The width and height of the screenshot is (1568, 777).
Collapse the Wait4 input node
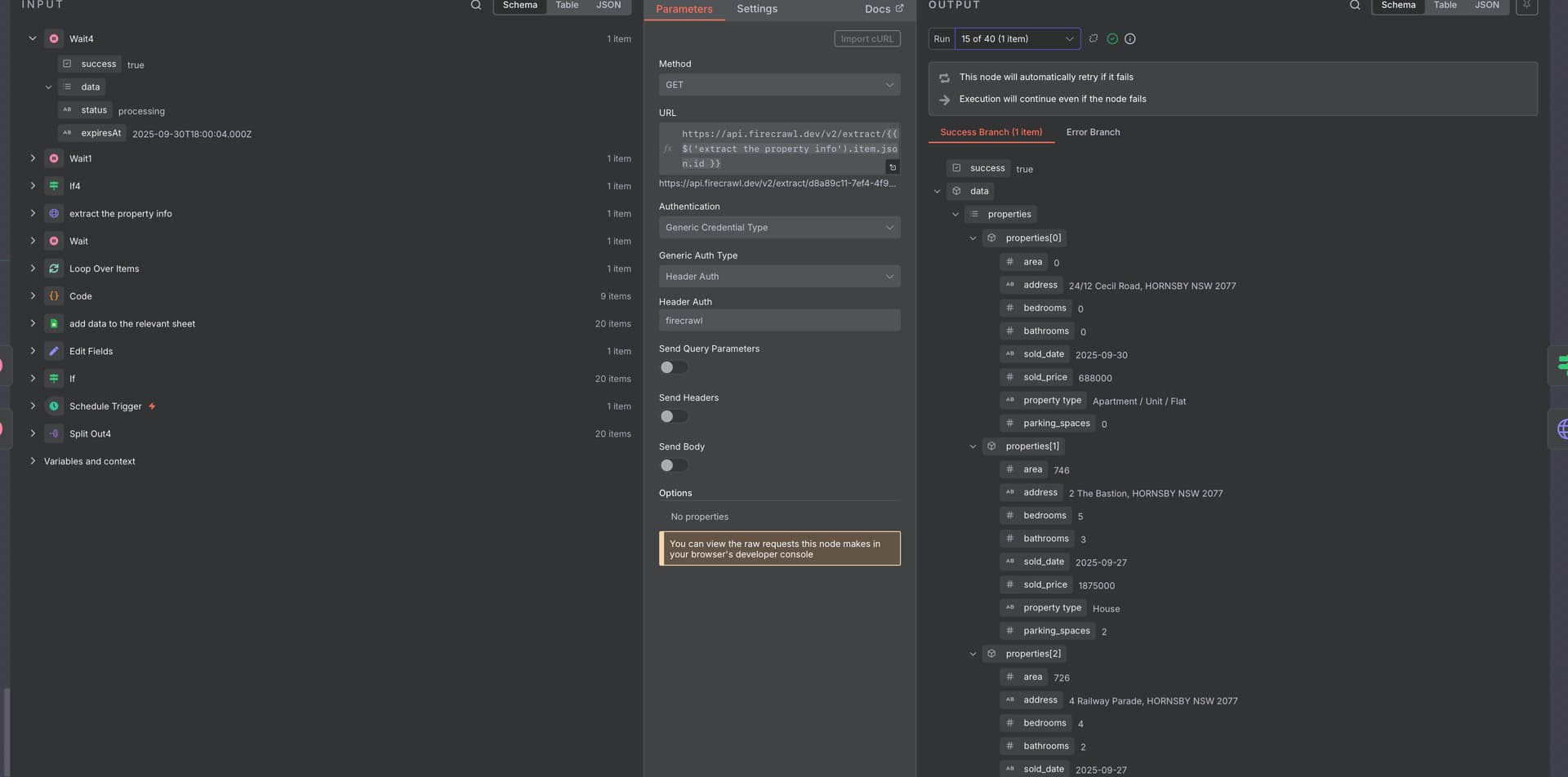(33, 38)
